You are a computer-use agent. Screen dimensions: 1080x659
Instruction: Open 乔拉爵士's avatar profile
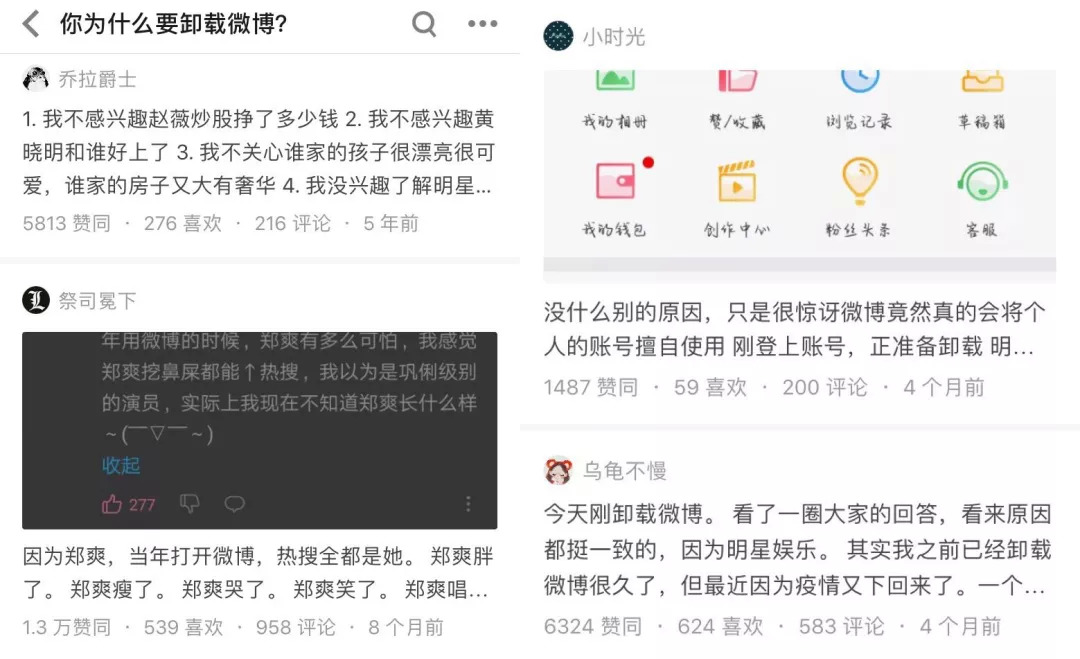[36, 79]
